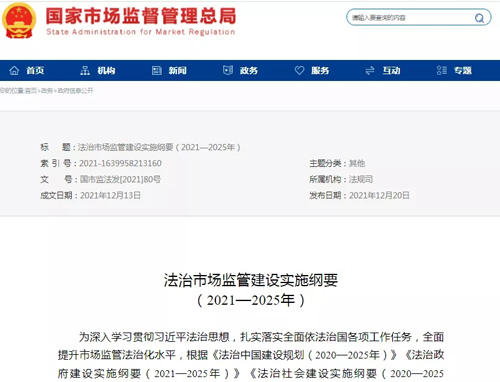This screenshot has width=500, height=382.
Task: Go to the 互动 navigation item
Action: [x=391, y=70]
